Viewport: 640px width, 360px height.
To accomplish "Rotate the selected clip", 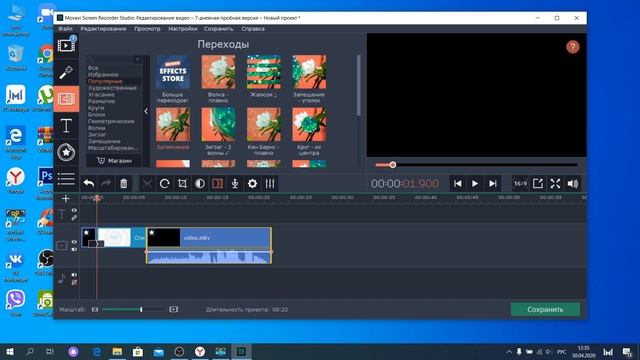I will (164, 184).
